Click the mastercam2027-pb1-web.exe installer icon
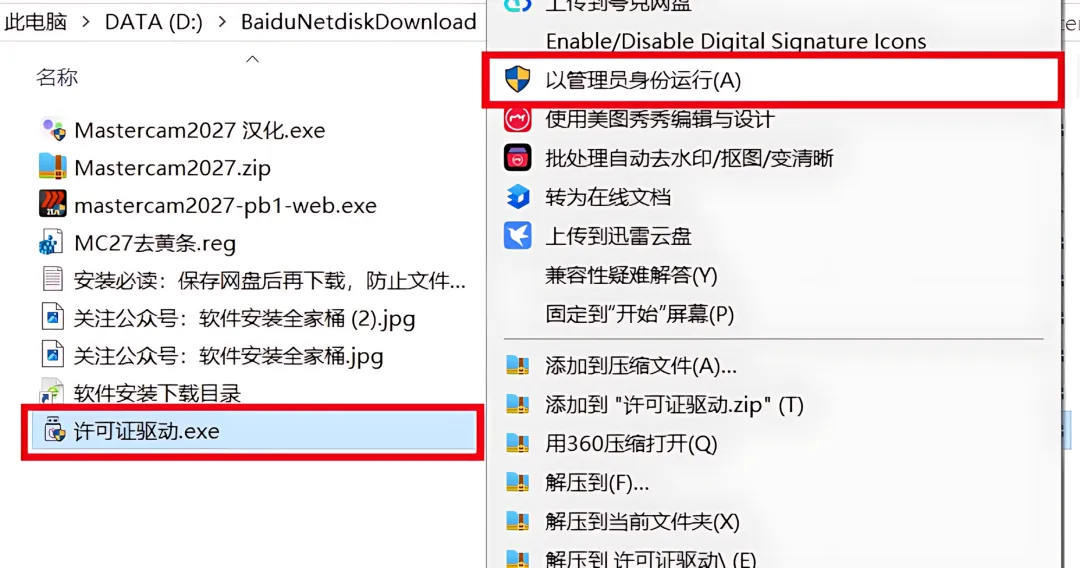 coord(53,204)
